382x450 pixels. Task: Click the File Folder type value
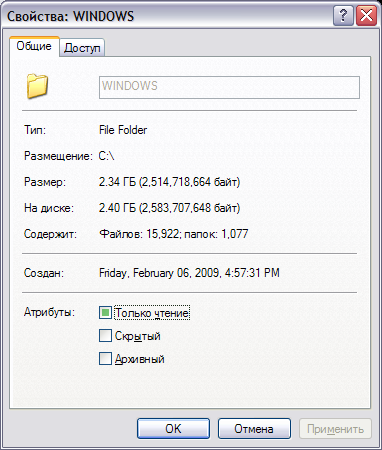[x=123, y=130]
